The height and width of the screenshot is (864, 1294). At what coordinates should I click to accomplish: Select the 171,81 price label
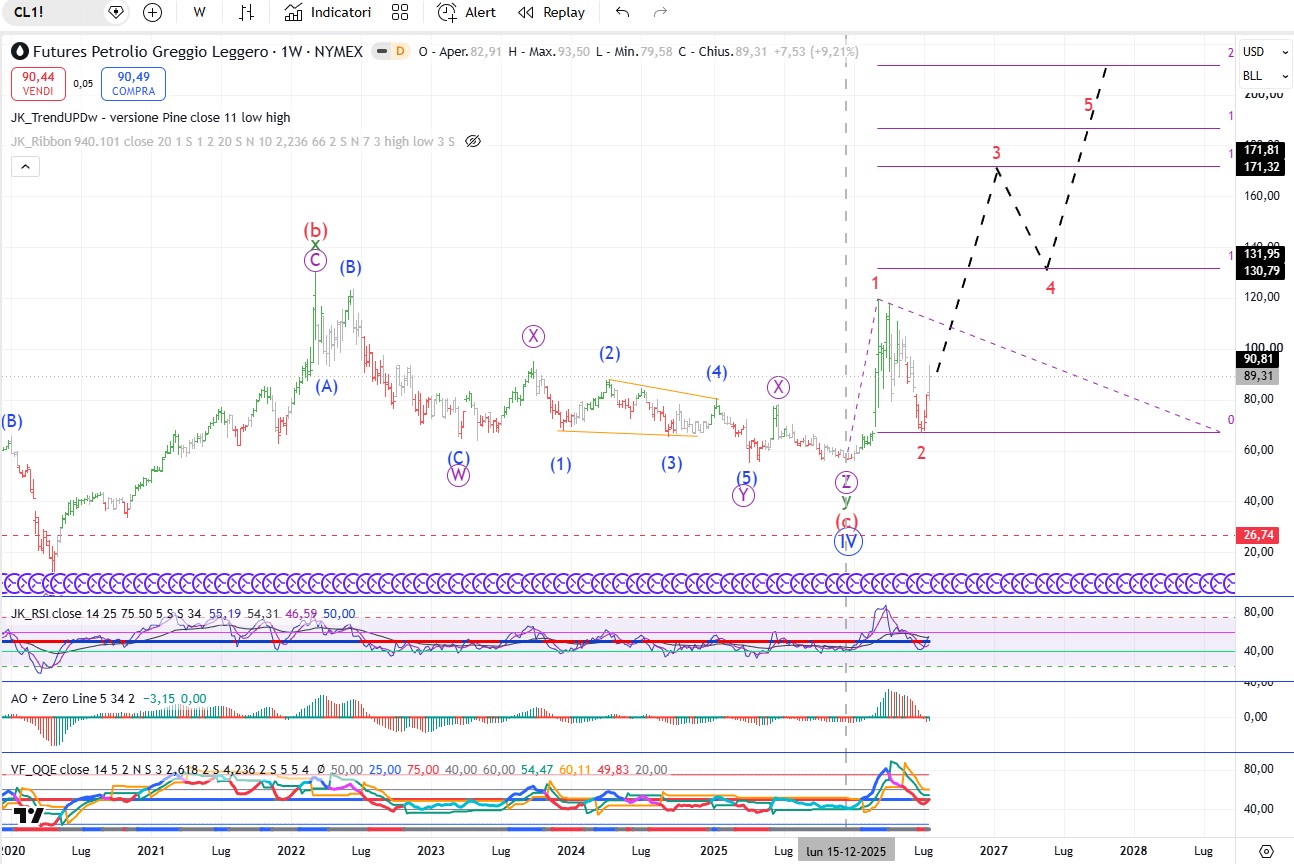(1260, 149)
